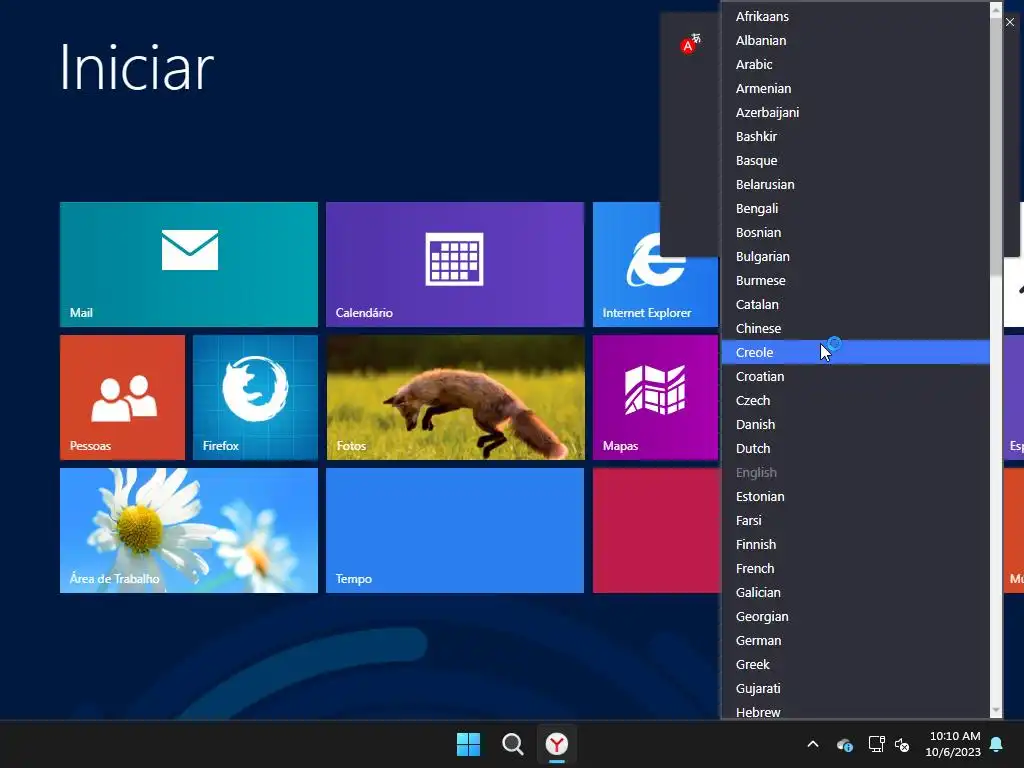
Task: Choose the Bosnian option
Action: coord(856,232)
